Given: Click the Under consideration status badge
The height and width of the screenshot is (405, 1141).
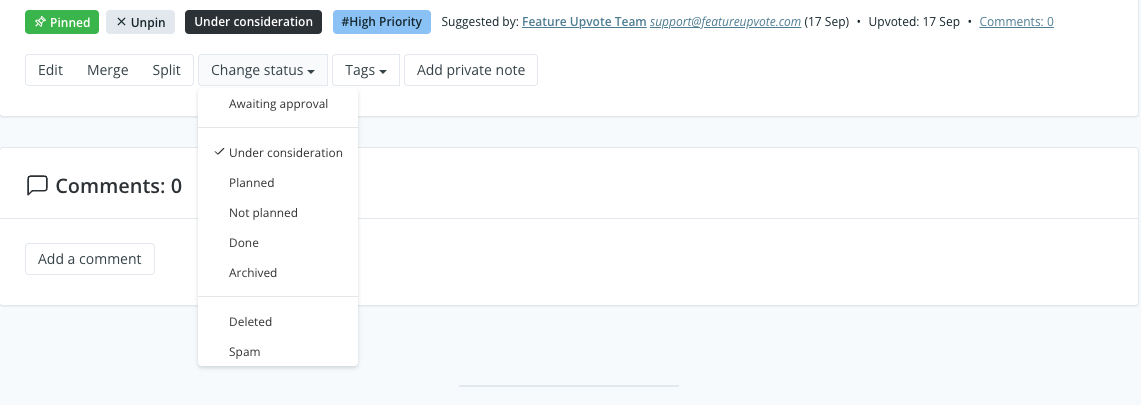Looking at the screenshot, I should click(x=253, y=22).
